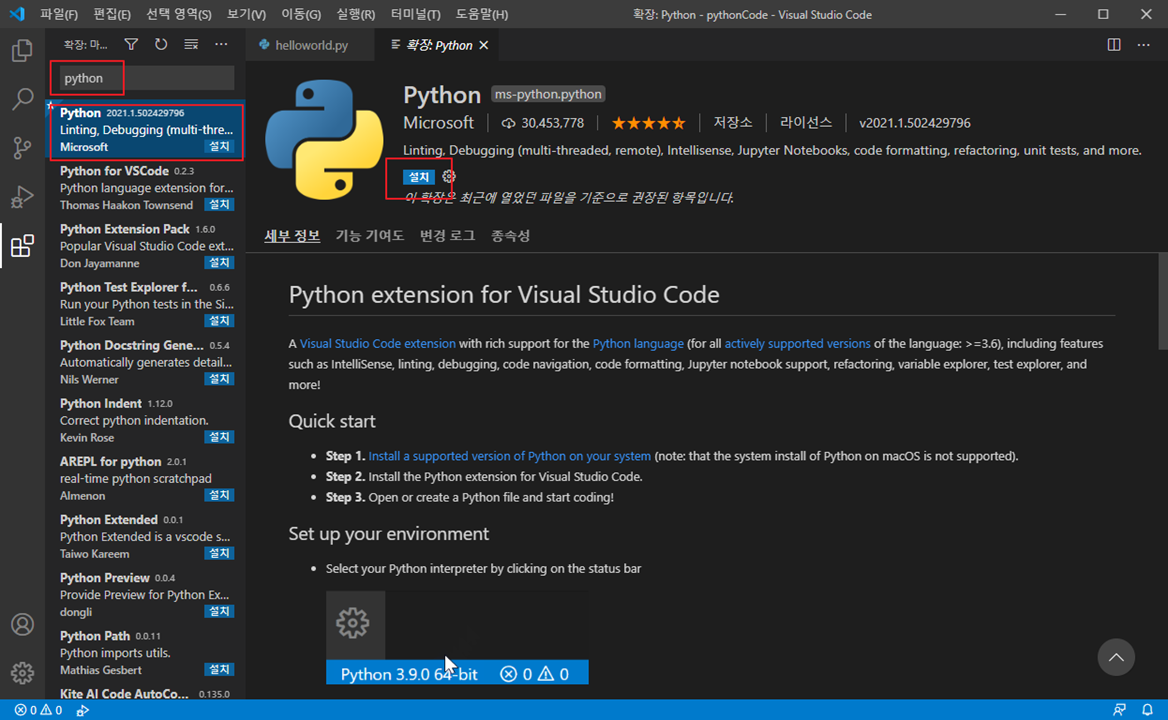Open the 선택 영역(S) menu
The height and width of the screenshot is (720, 1168).
[x=179, y=14]
